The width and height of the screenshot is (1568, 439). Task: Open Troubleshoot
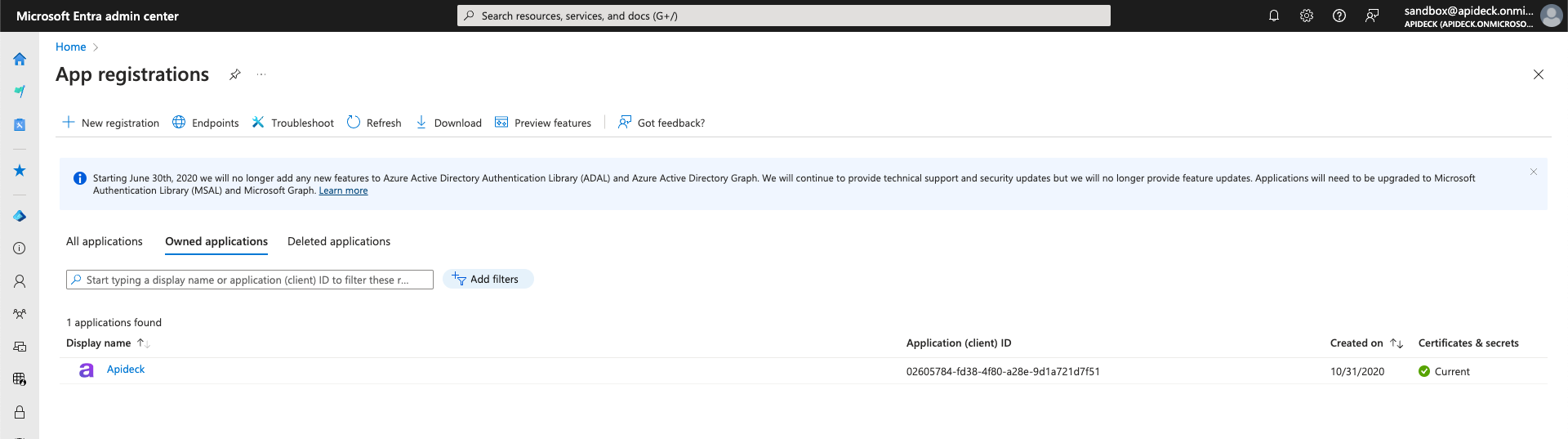point(293,123)
